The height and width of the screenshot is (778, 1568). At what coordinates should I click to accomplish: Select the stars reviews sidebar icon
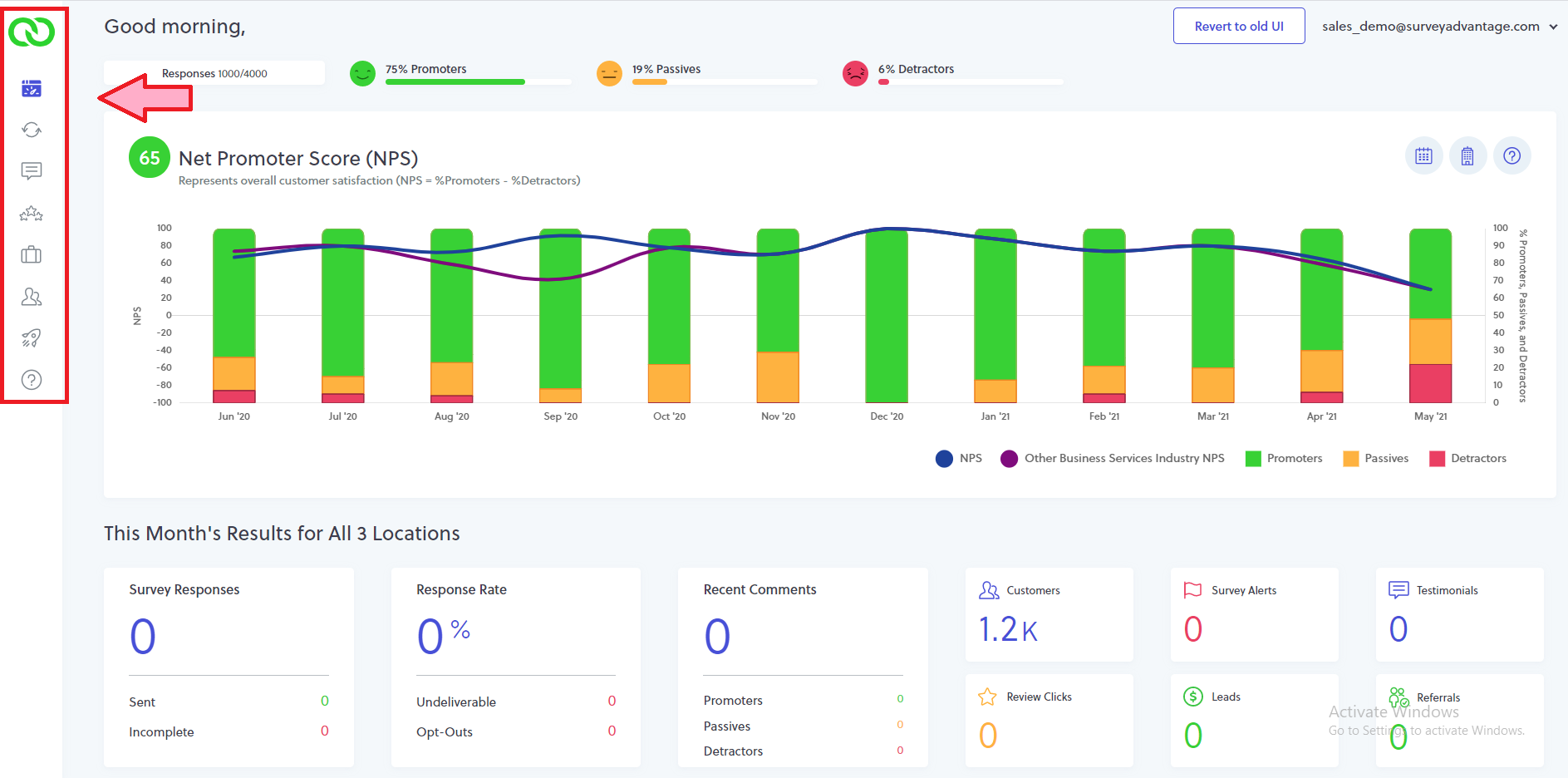click(32, 214)
